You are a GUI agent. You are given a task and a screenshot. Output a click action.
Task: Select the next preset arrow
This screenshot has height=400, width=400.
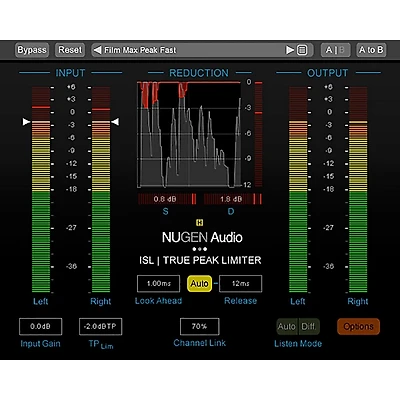290,50
